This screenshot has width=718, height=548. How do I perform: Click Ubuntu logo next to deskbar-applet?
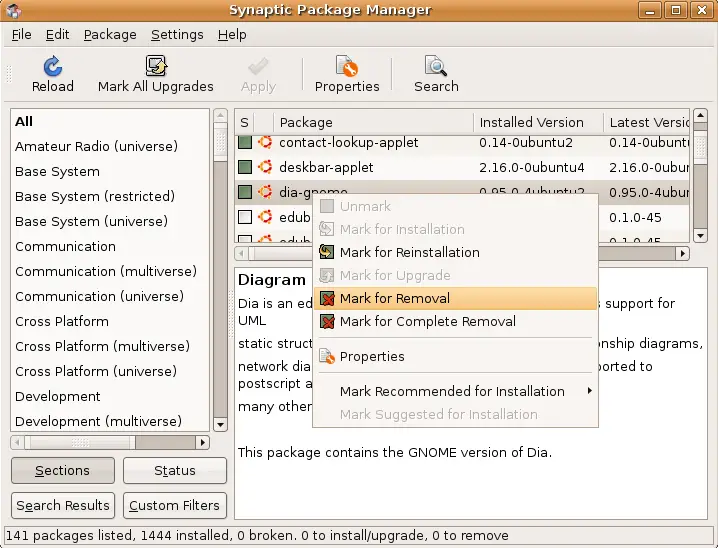click(x=265, y=167)
